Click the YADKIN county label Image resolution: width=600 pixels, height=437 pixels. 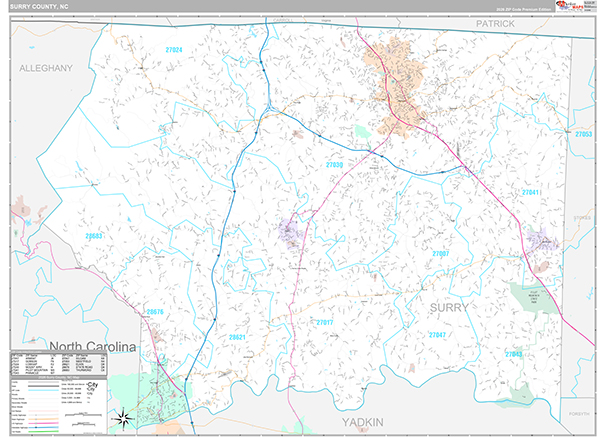(x=362, y=422)
